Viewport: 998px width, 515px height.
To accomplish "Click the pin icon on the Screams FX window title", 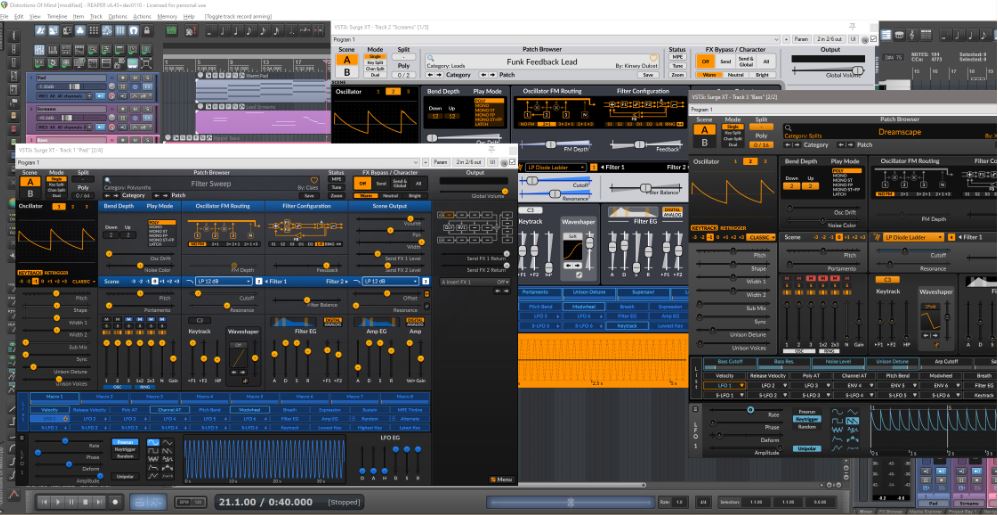I will [x=852, y=26].
